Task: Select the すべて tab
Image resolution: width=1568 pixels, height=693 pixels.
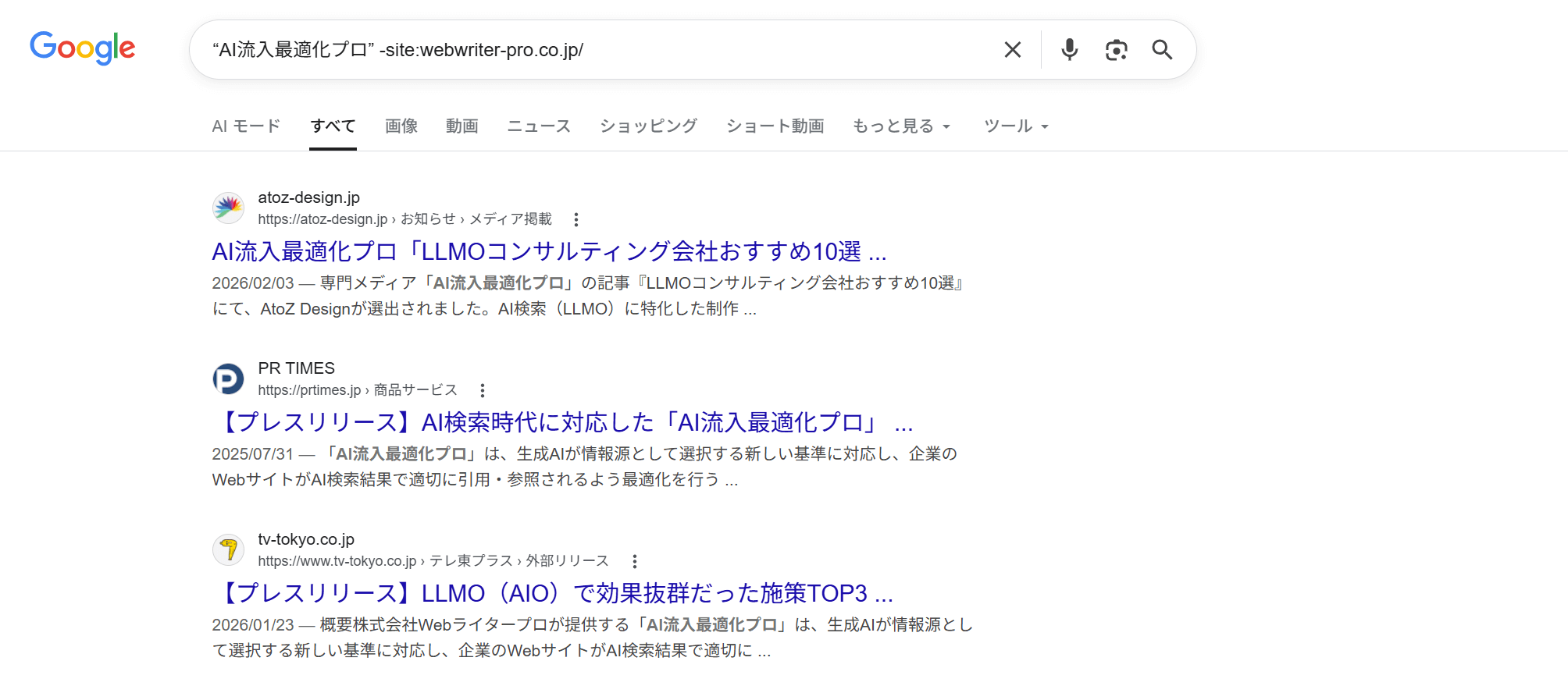Action: 333,126
